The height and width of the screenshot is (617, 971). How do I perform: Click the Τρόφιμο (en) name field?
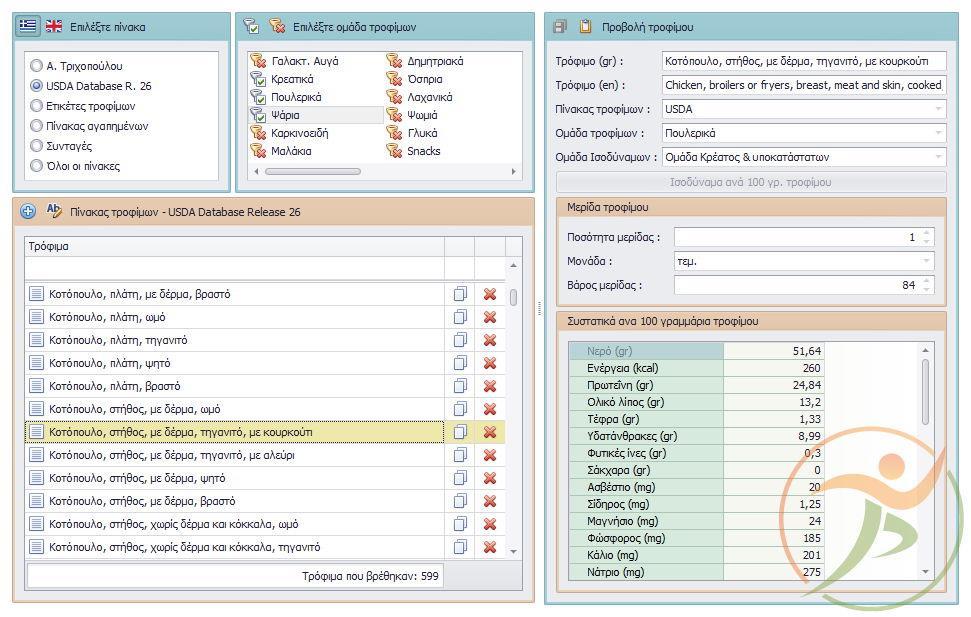pyautogui.click(x=804, y=85)
